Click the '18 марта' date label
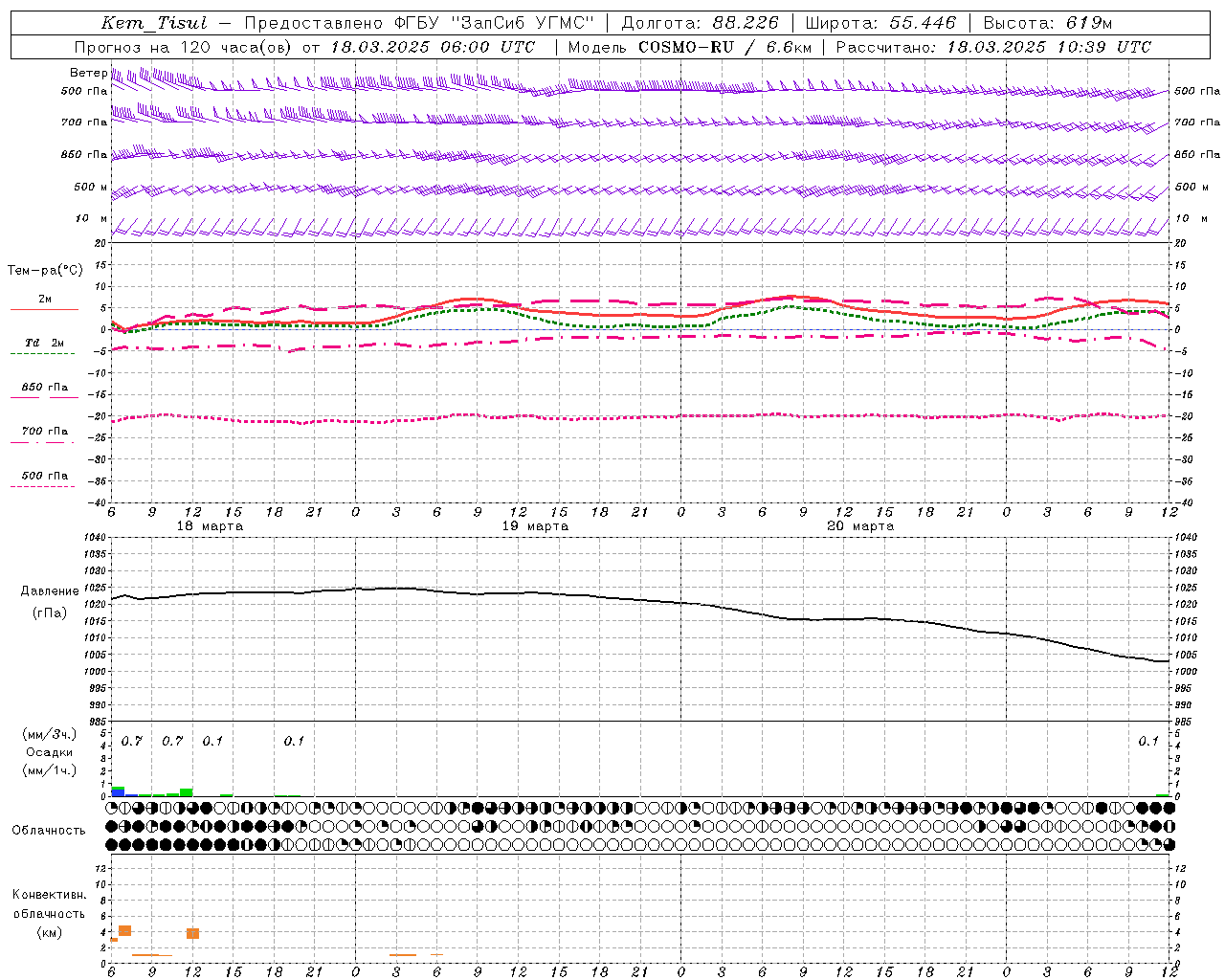1225x980 pixels. coord(211,526)
